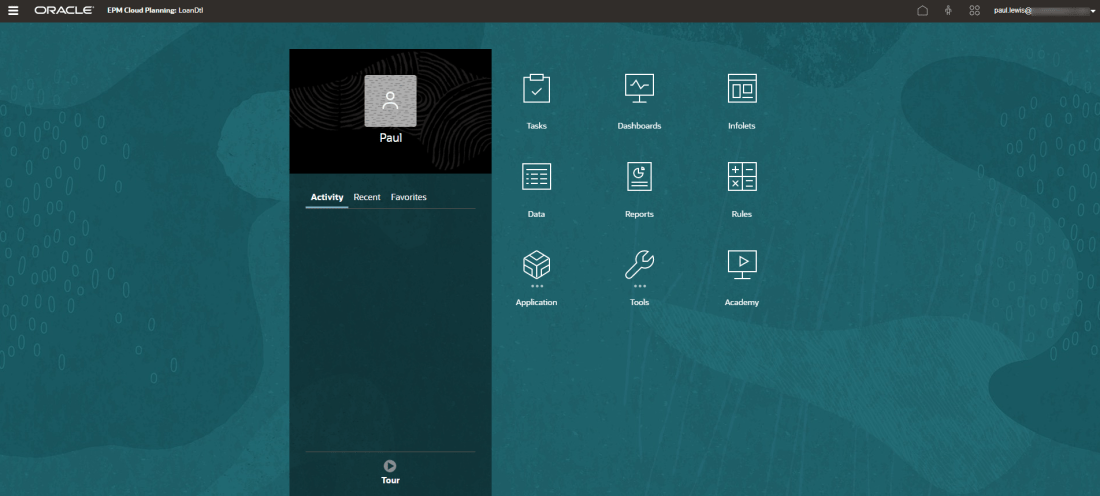This screenshot has height=496, width=1100.
Task: Click Paul's profile picture placeholder
Action: pos(390,101)
